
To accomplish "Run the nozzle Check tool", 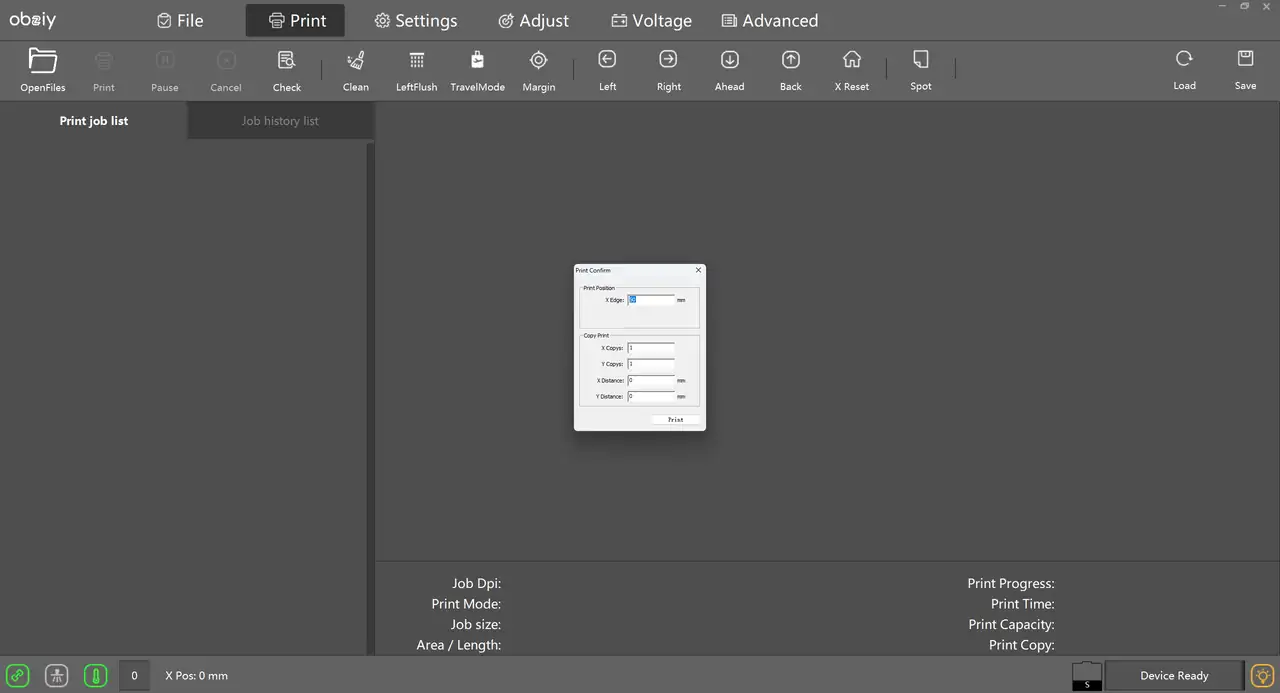I will pos(287,60).
